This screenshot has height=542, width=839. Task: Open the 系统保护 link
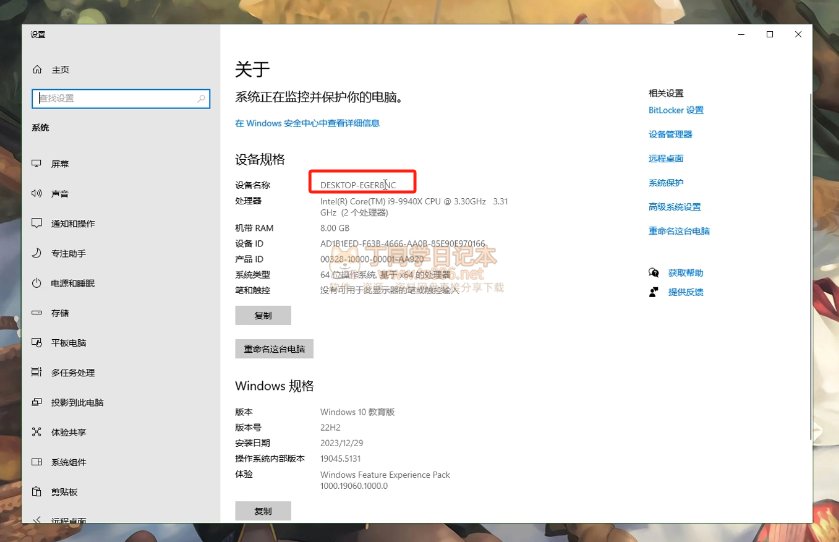pos(666,182)
